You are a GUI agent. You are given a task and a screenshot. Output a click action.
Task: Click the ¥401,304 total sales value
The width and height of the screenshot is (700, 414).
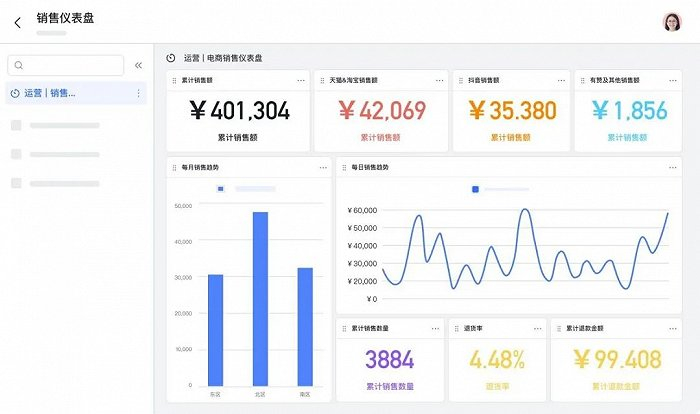coord(240,110)
